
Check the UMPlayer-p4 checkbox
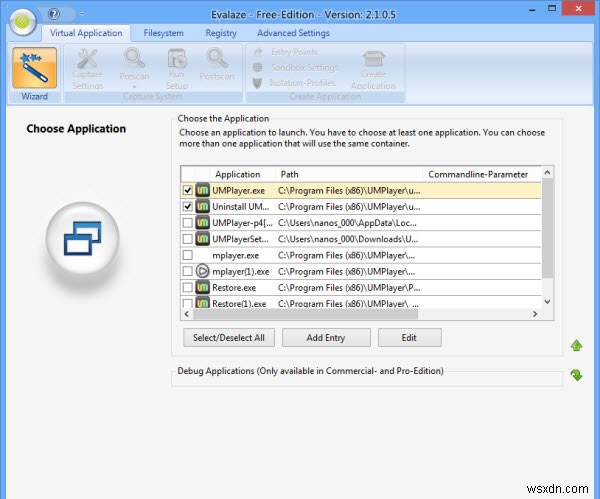click(188, 222)
